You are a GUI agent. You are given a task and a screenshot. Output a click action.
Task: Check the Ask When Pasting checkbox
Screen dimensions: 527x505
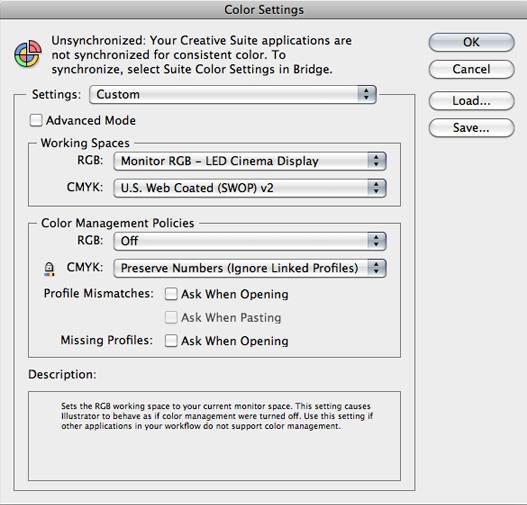coord(171,318)
